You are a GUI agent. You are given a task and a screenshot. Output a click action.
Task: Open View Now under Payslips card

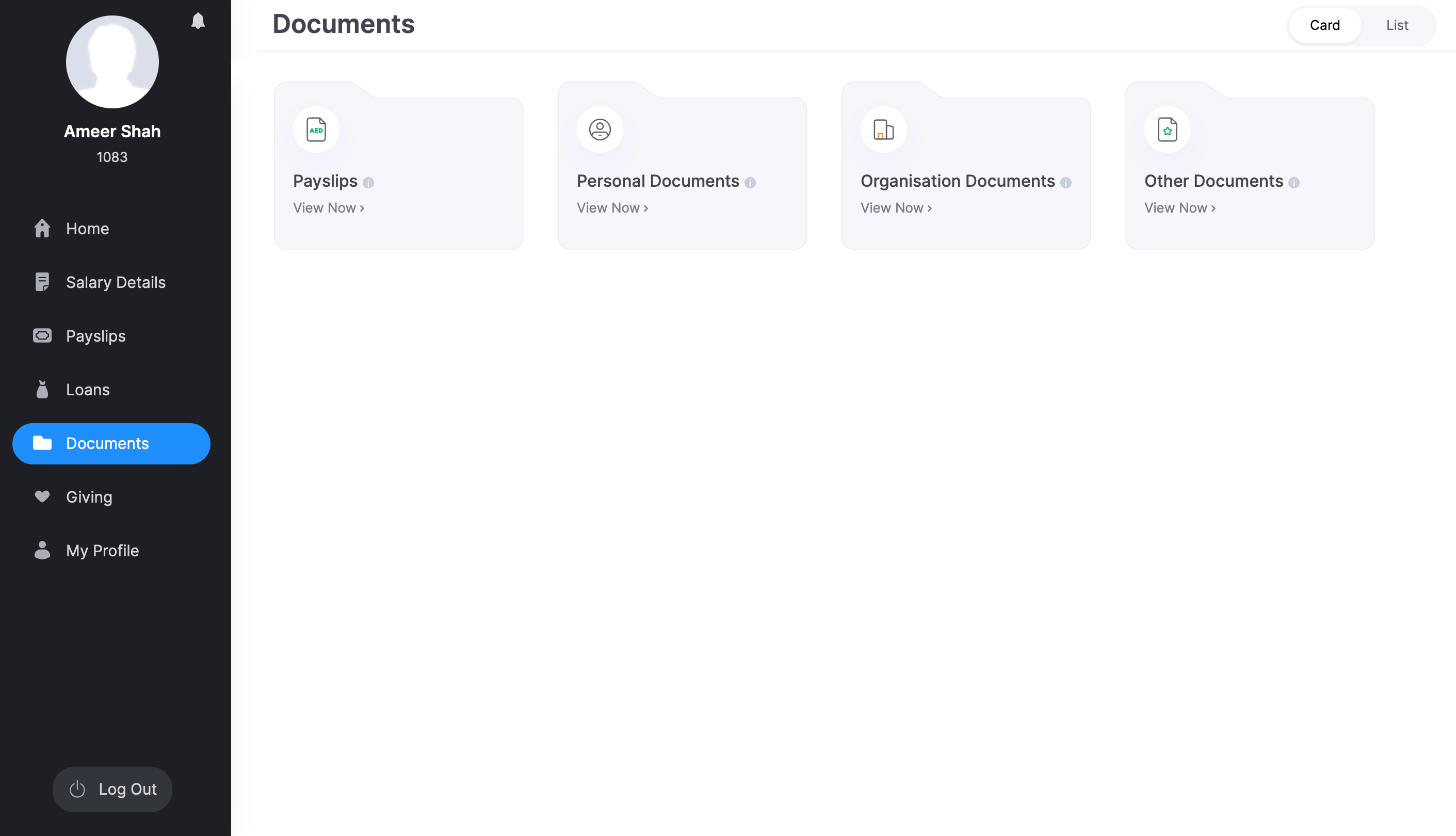point(328,208)
